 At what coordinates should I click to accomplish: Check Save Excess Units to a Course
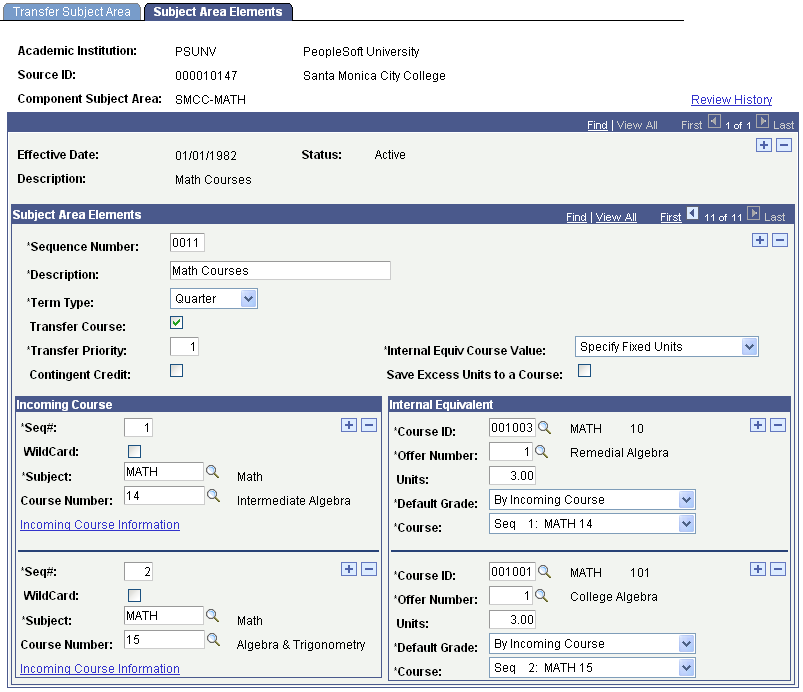coord(584,371)
